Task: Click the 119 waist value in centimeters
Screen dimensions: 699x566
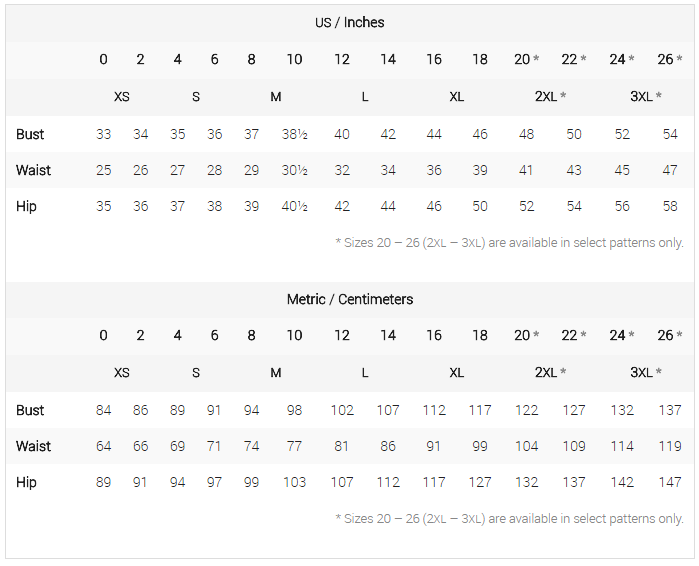Action: (669, 446)
